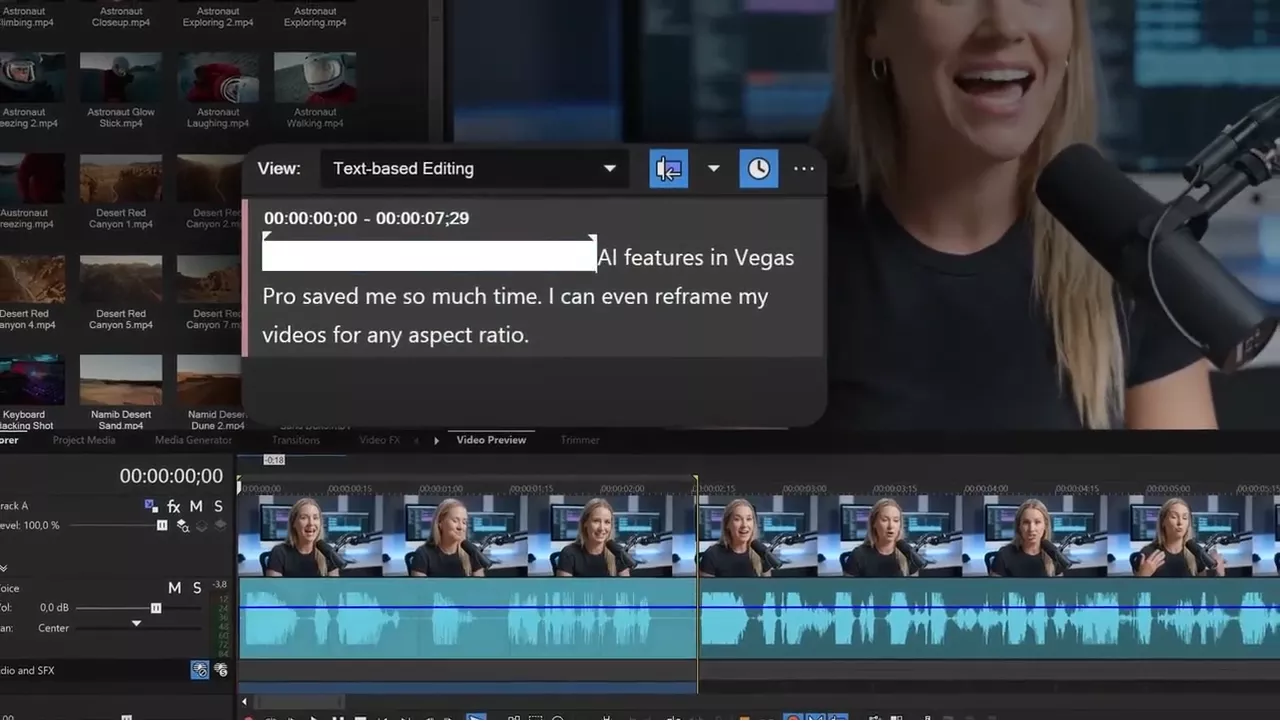Open the Text-based Editing view dropdown
The width and height of the screenshot is (1280, 721).
[x=474, y=168]
